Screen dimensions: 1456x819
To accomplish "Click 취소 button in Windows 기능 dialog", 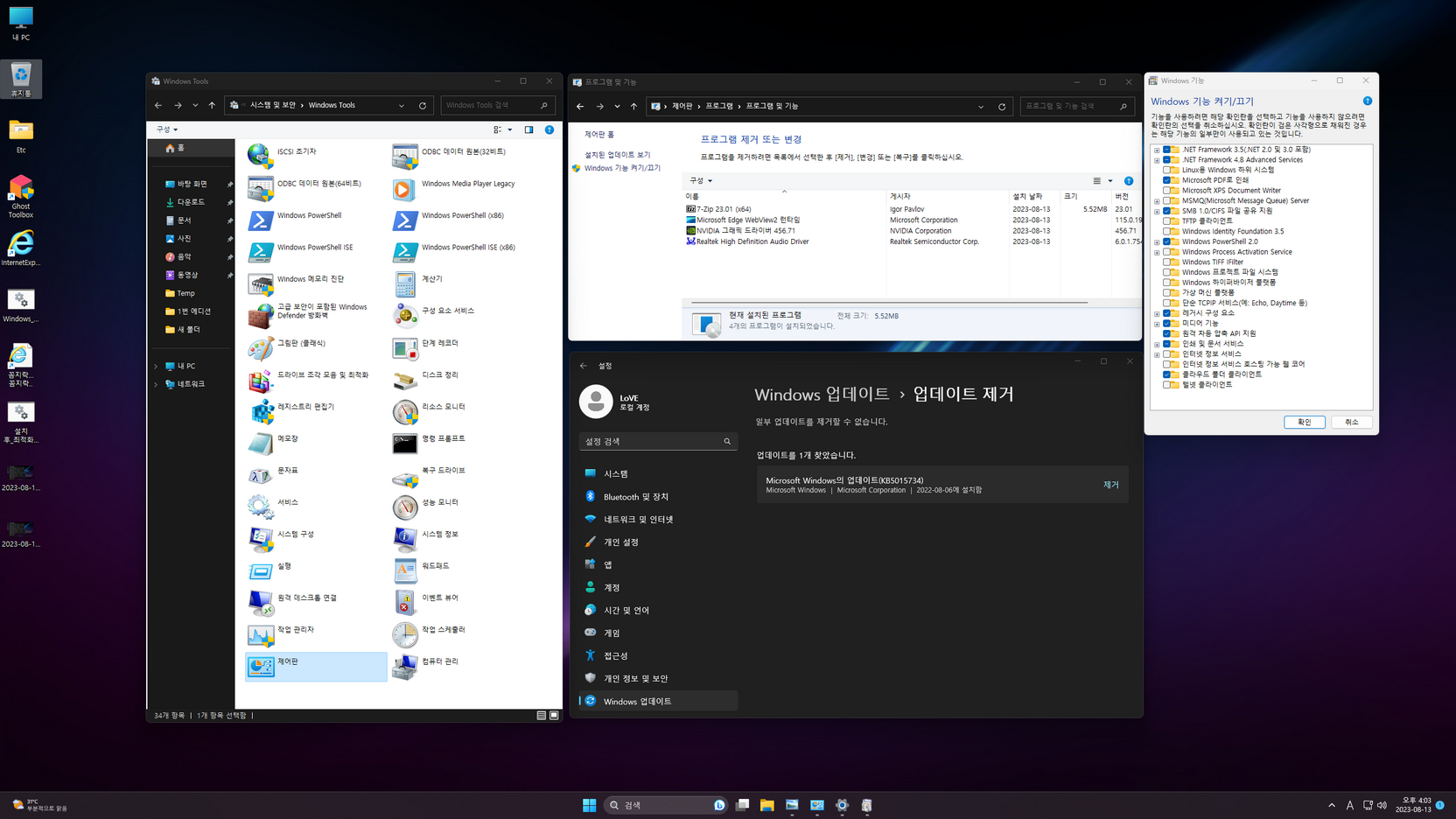I will 1351,422.
